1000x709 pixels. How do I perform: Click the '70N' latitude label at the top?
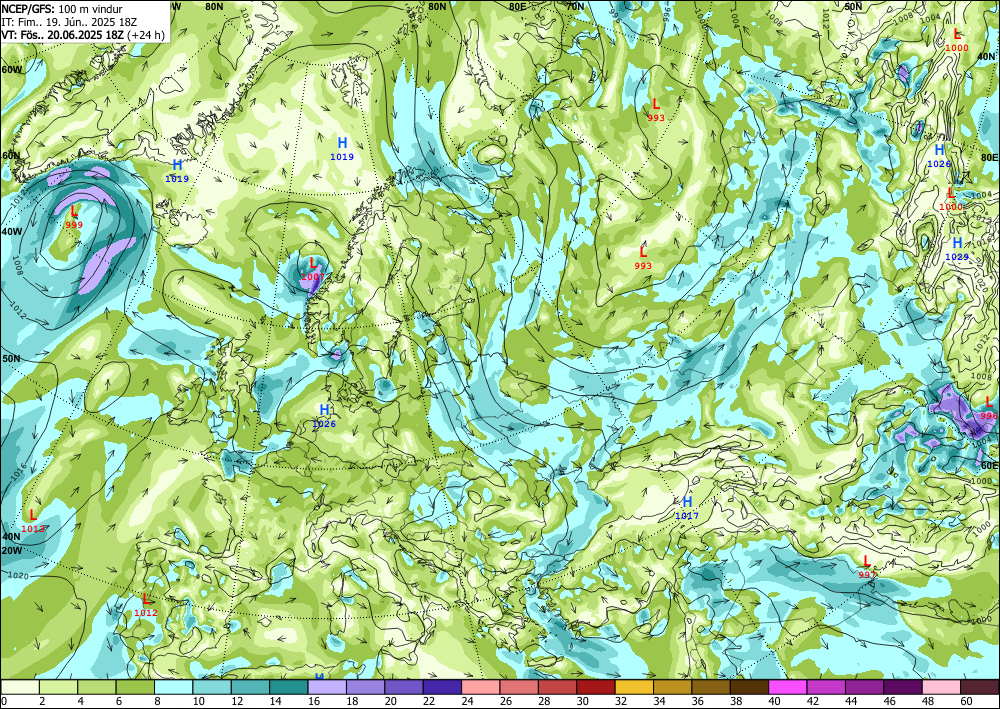[x=575, y=6]
